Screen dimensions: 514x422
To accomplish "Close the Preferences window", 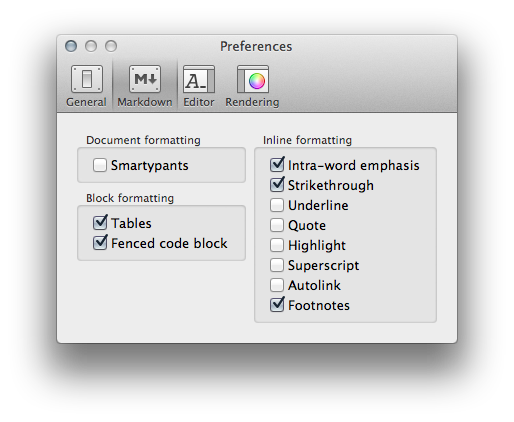I will (x=71, y=46).
